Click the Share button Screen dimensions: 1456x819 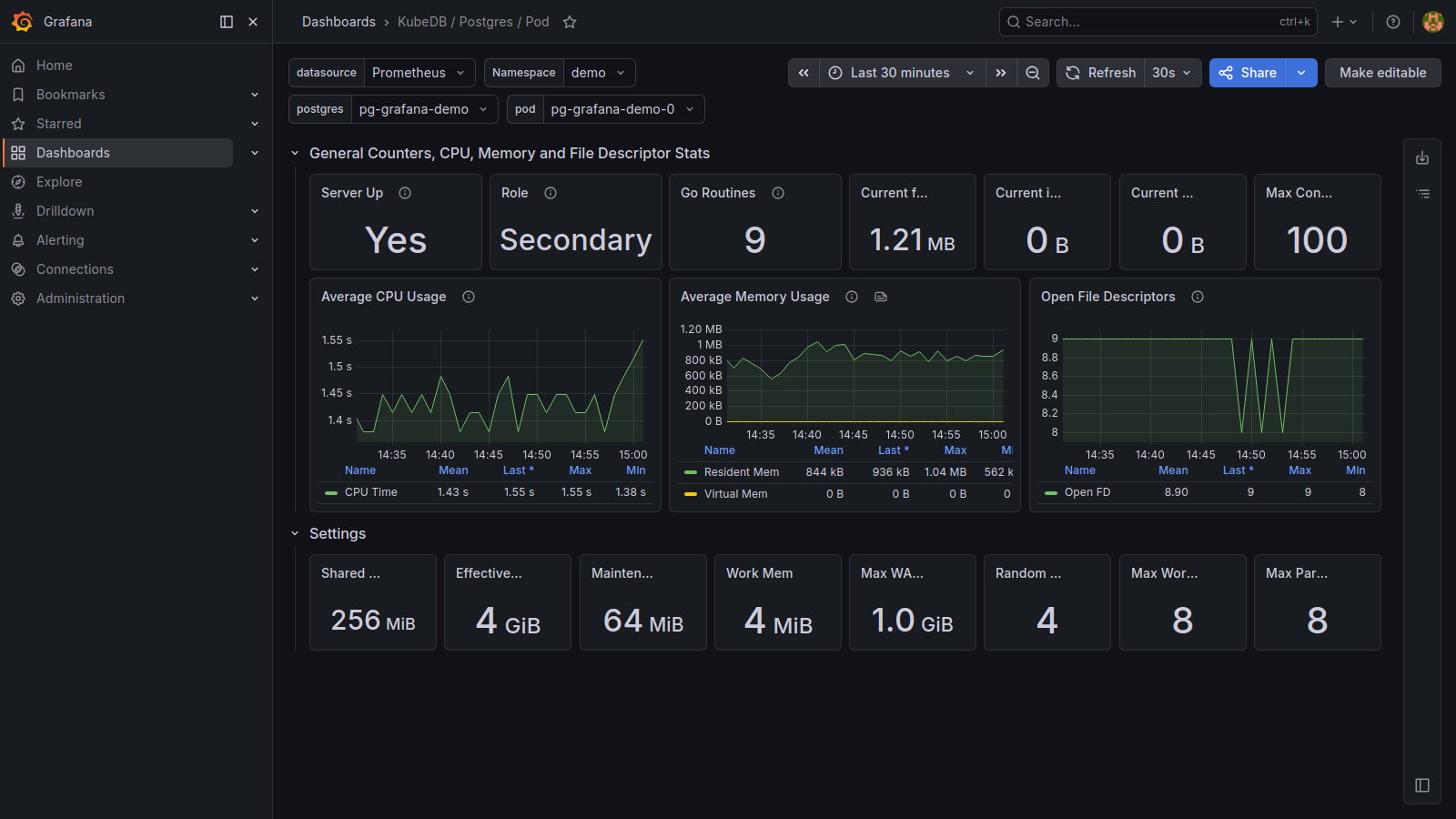(1248, 73)
